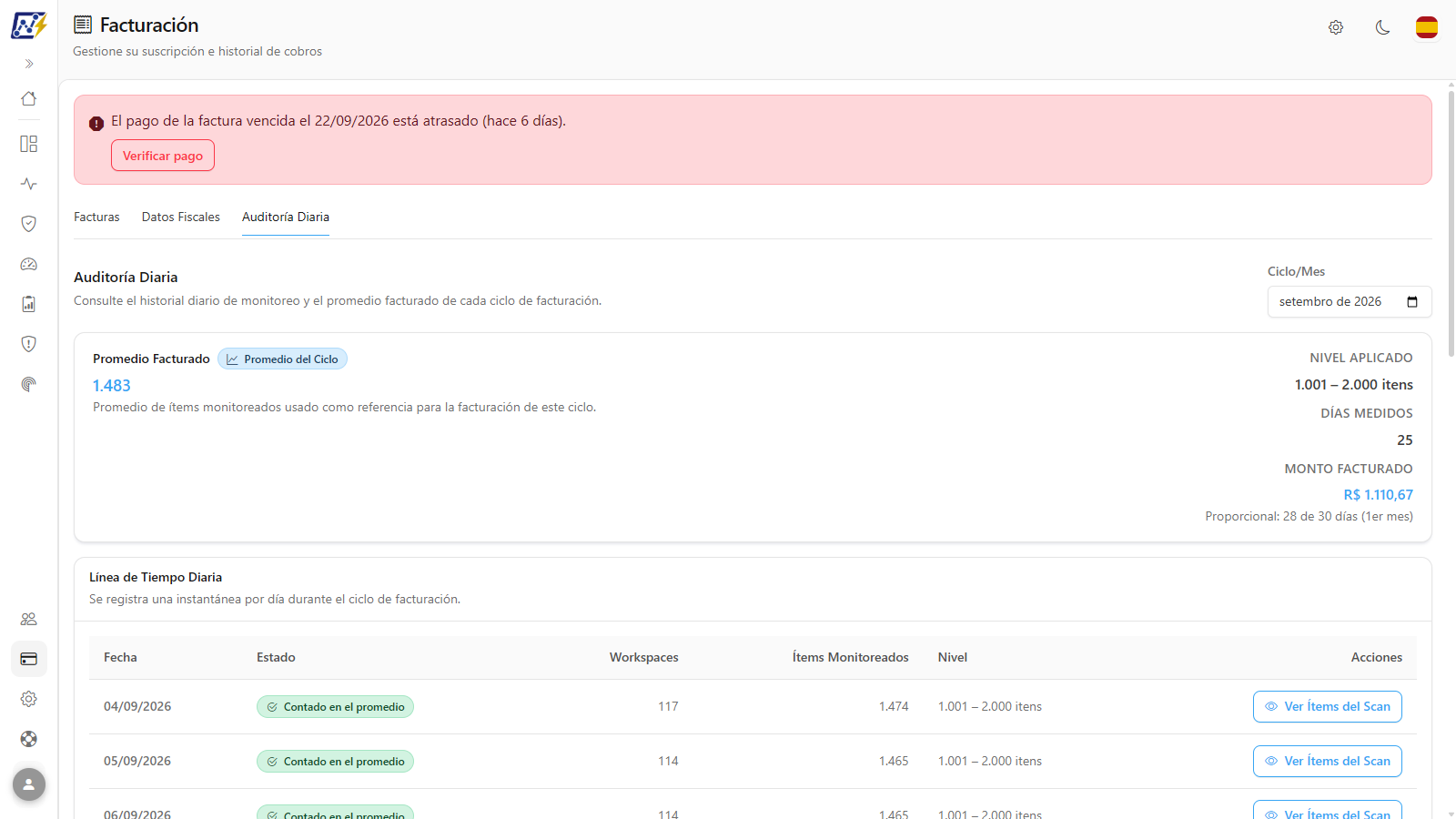Click the app logo in the sidebar
The image size is (1456, 819).
click(x=28, y=25)
